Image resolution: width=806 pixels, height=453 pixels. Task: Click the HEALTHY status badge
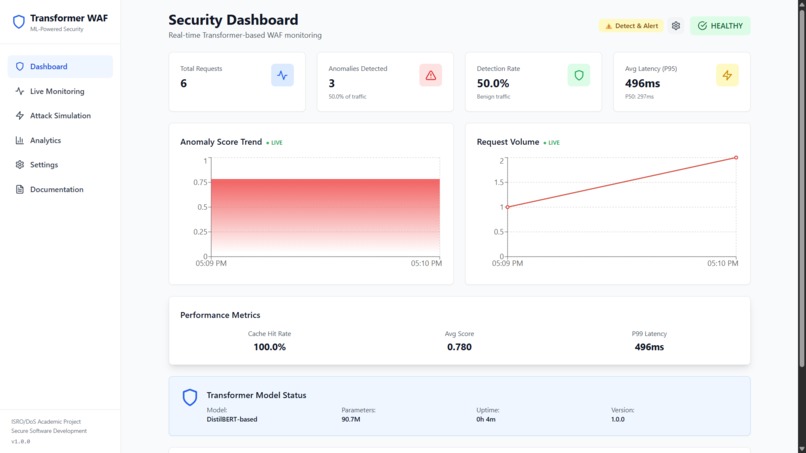[x=720, y=26]
